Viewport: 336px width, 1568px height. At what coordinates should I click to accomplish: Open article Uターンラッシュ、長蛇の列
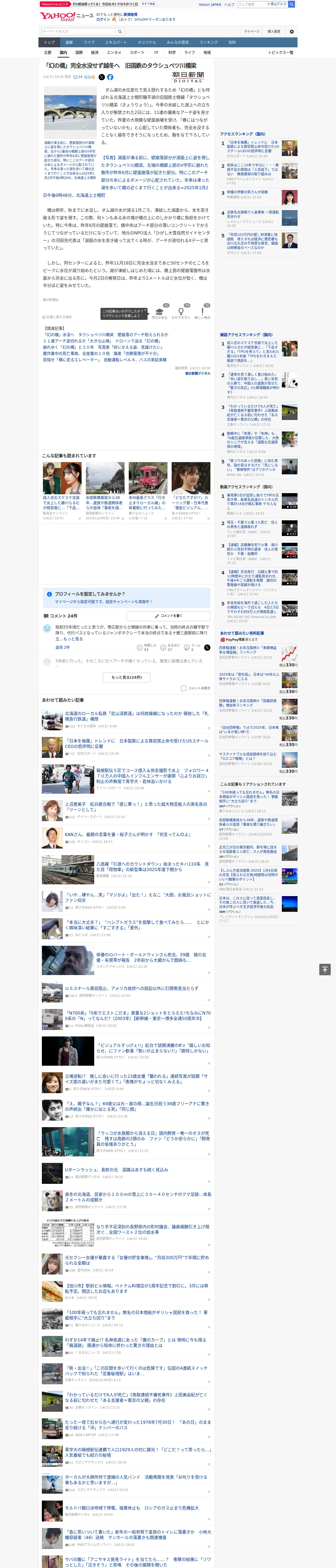[116, 1170]
